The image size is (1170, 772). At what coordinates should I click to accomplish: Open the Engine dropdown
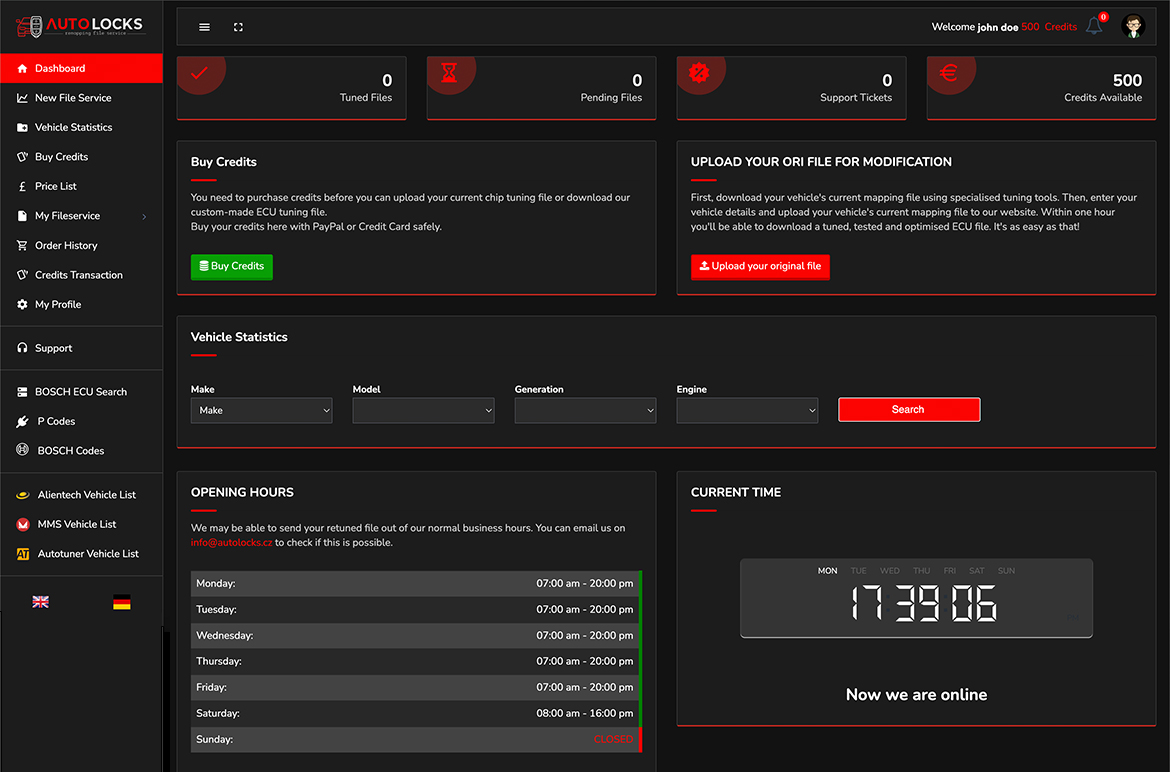point(747,410)
